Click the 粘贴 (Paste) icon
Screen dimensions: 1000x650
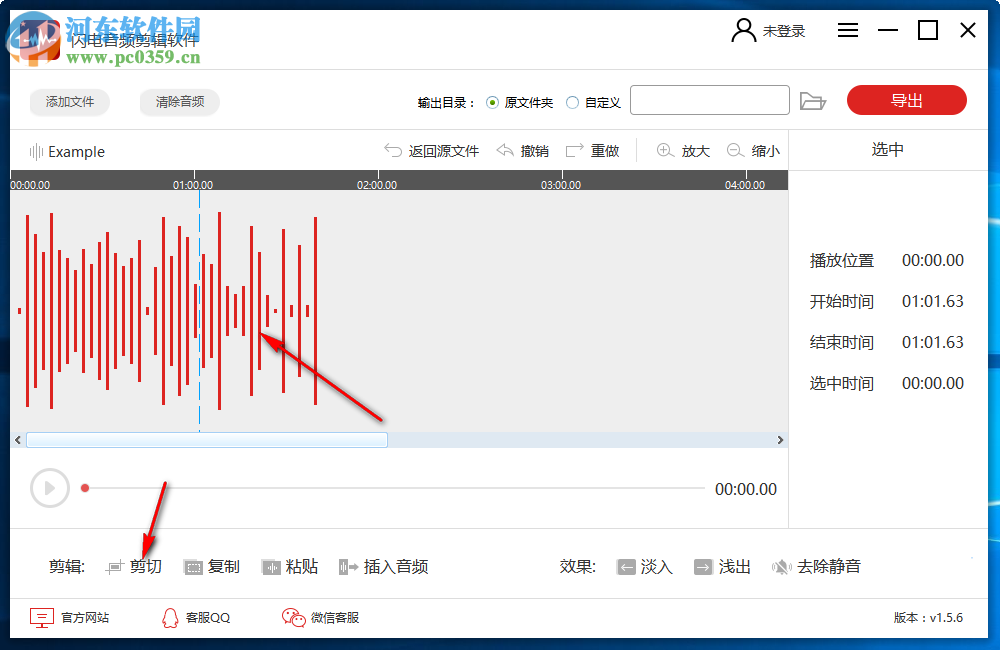point(272,566)
